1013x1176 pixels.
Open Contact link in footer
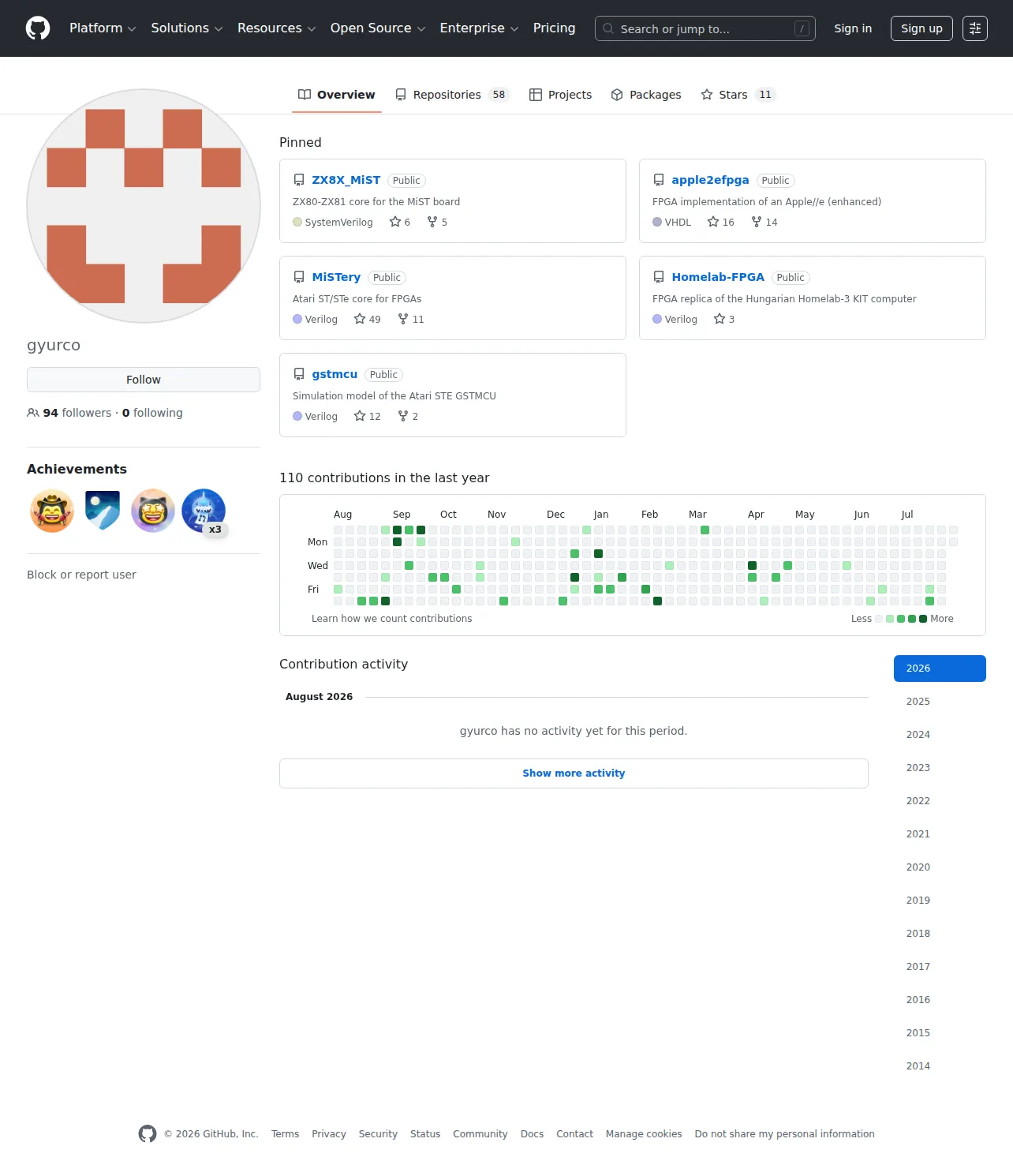coord(574,1134)
